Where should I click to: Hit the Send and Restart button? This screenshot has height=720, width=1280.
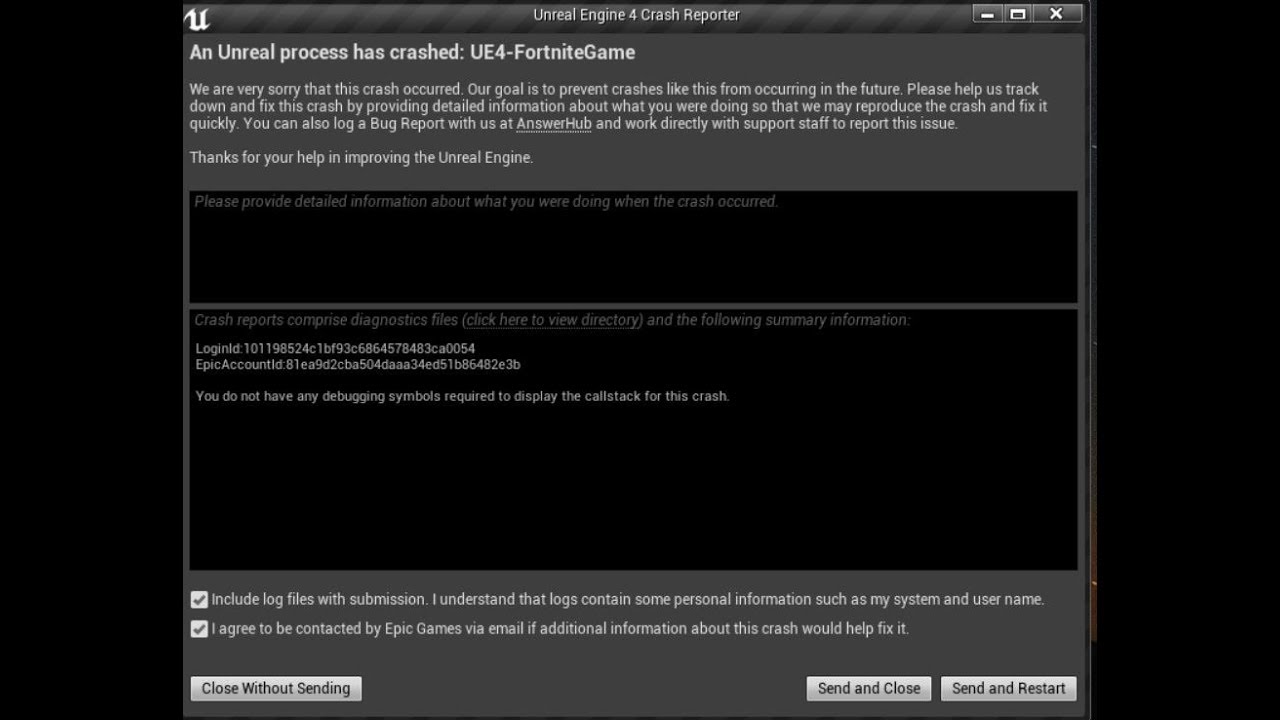[1008, 688]
